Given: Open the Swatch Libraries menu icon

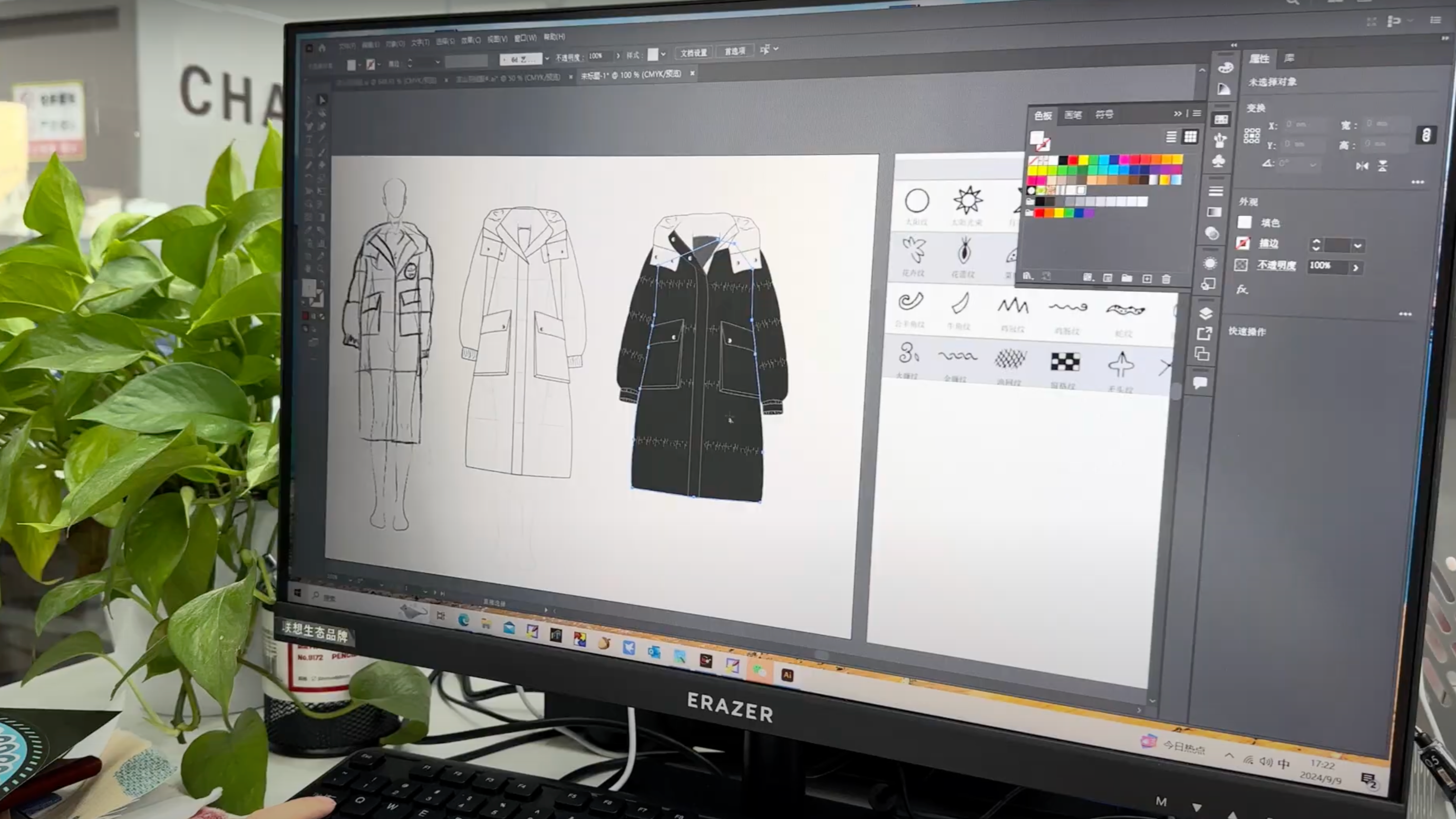Looking at the screenshot, I should click(1027, 276).
